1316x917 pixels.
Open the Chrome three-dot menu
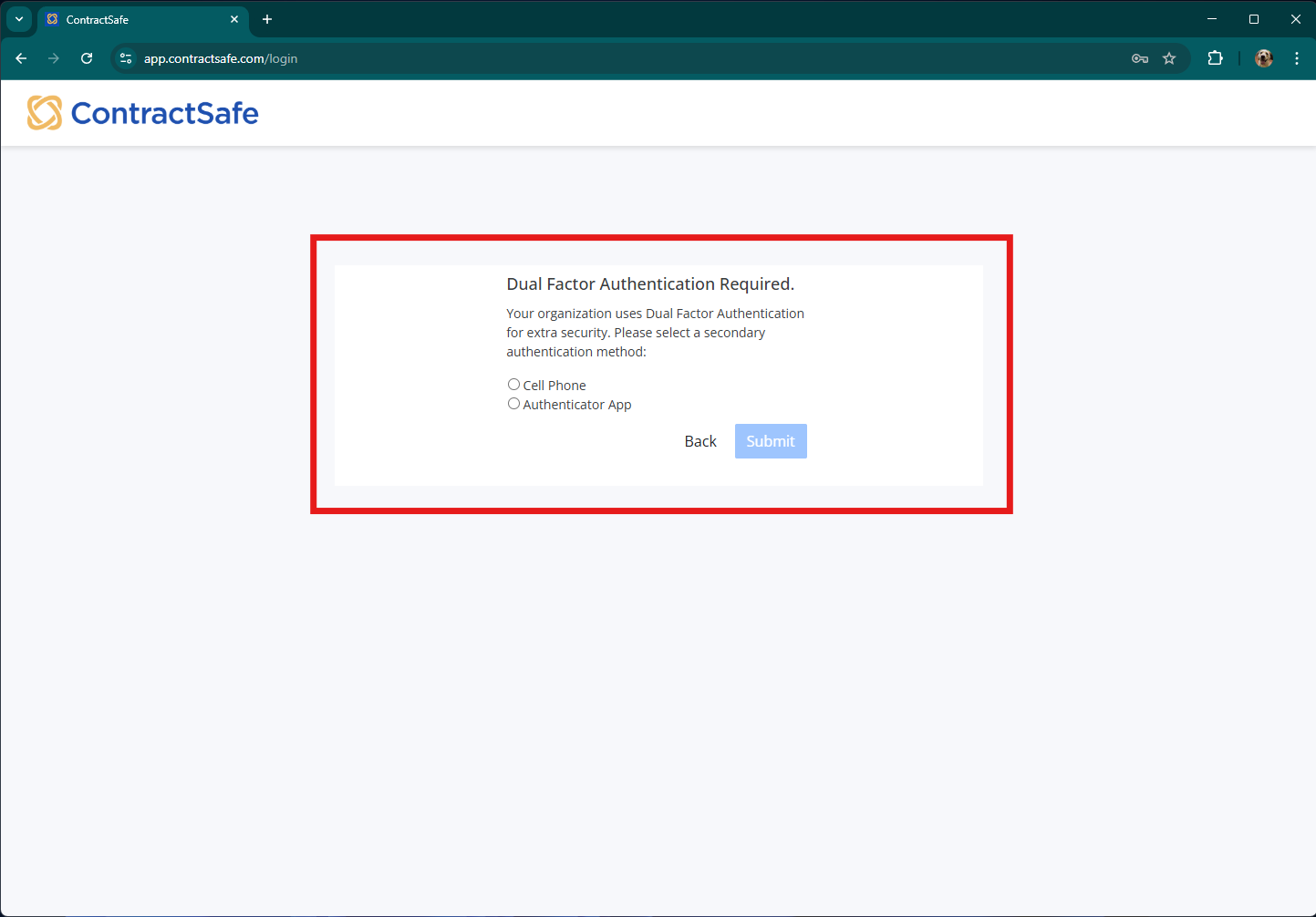click(x=1296, y=57)
